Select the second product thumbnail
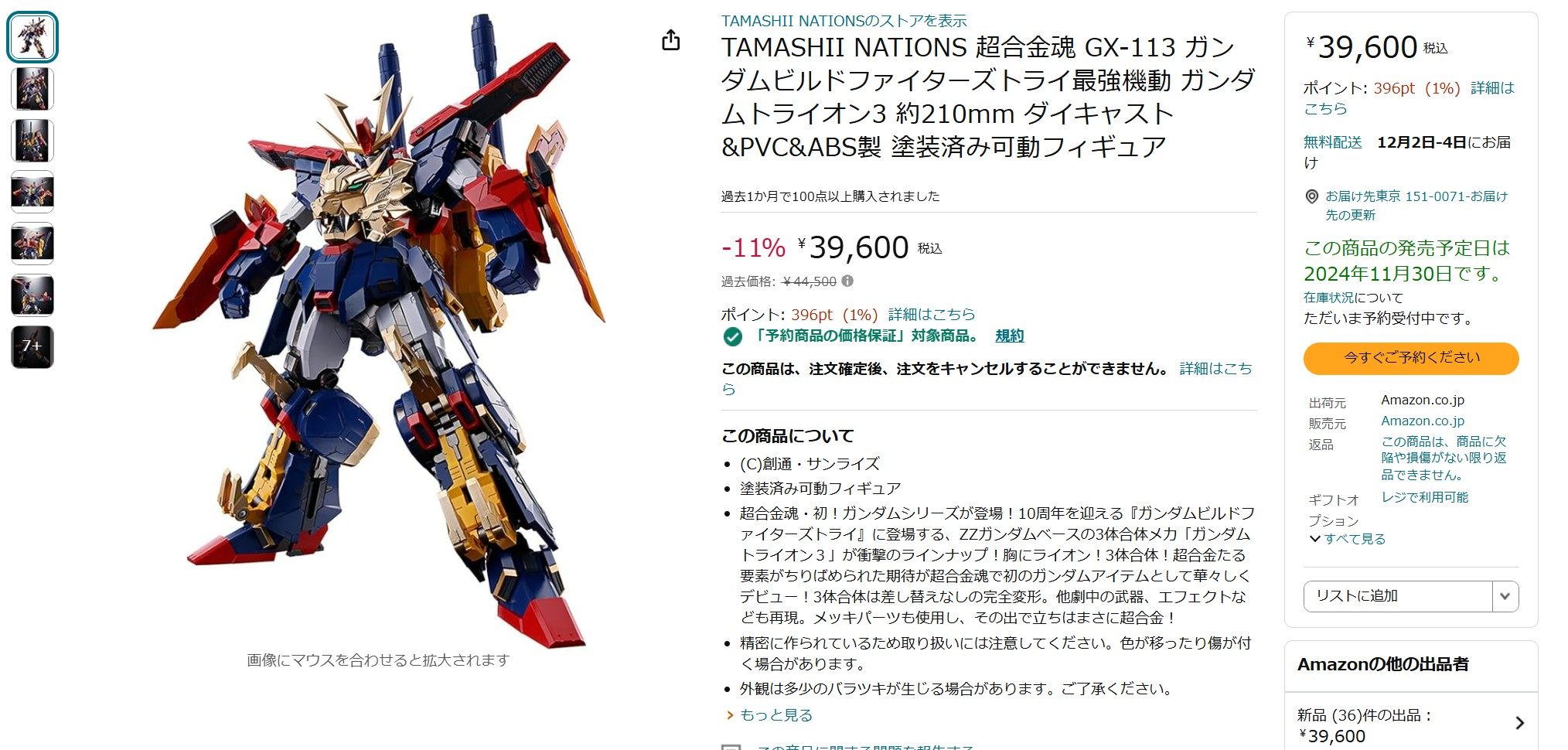Image resolution: width=1568 pixels, height=750 pixels. [32, 89]
